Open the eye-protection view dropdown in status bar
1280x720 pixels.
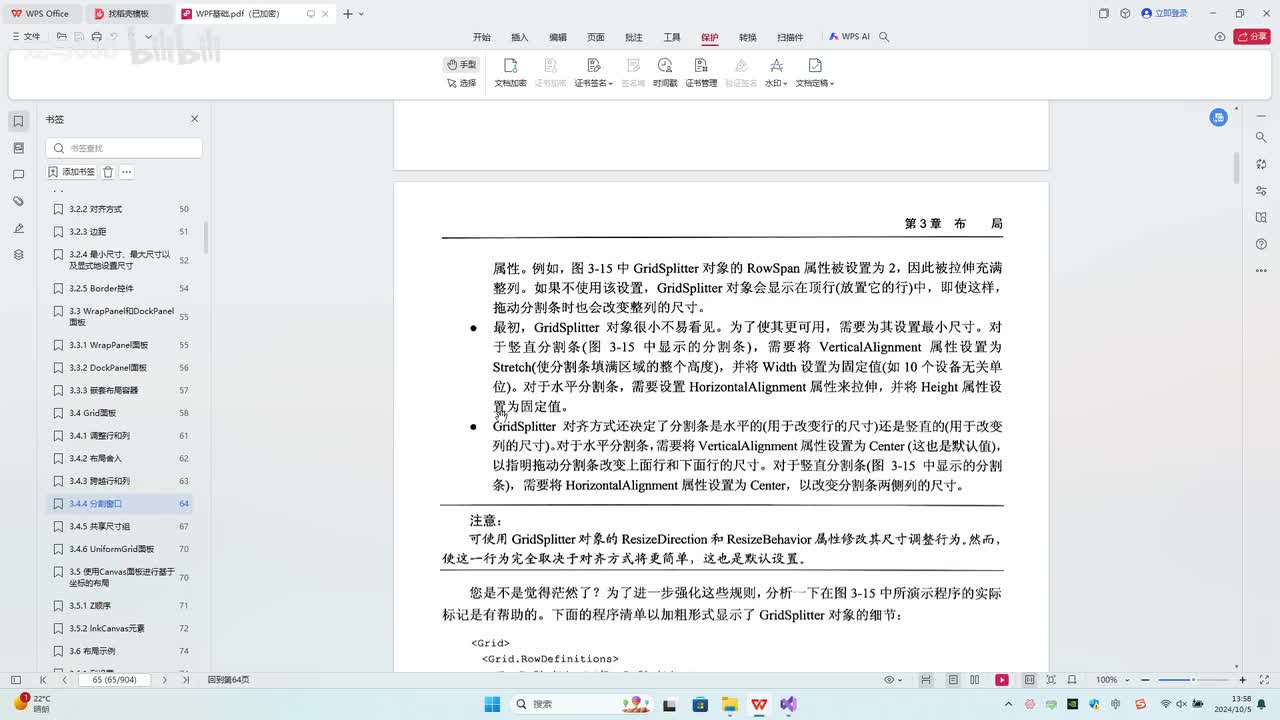click(893, 680)
